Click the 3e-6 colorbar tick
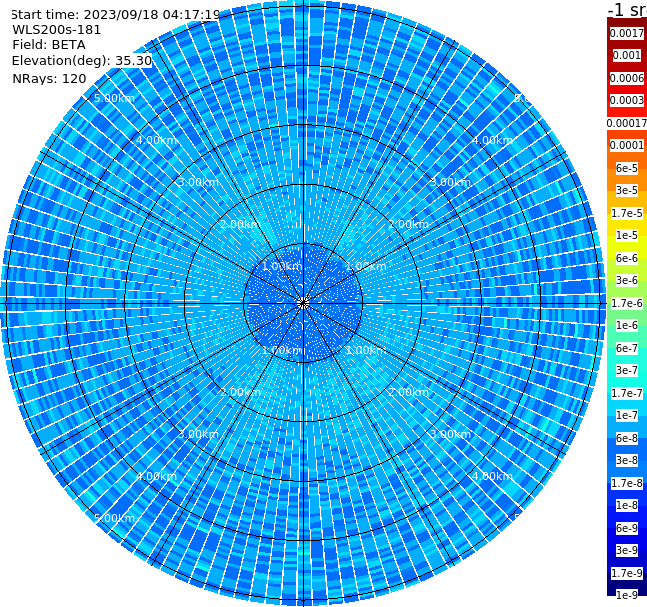The image size is (647, 607). click(x=627, y=280)
